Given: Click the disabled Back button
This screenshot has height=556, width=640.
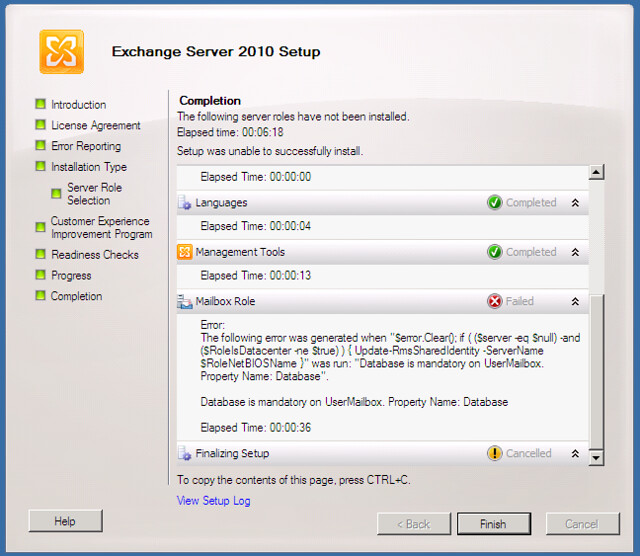Looking at the screenshot, I should (414, 524).
